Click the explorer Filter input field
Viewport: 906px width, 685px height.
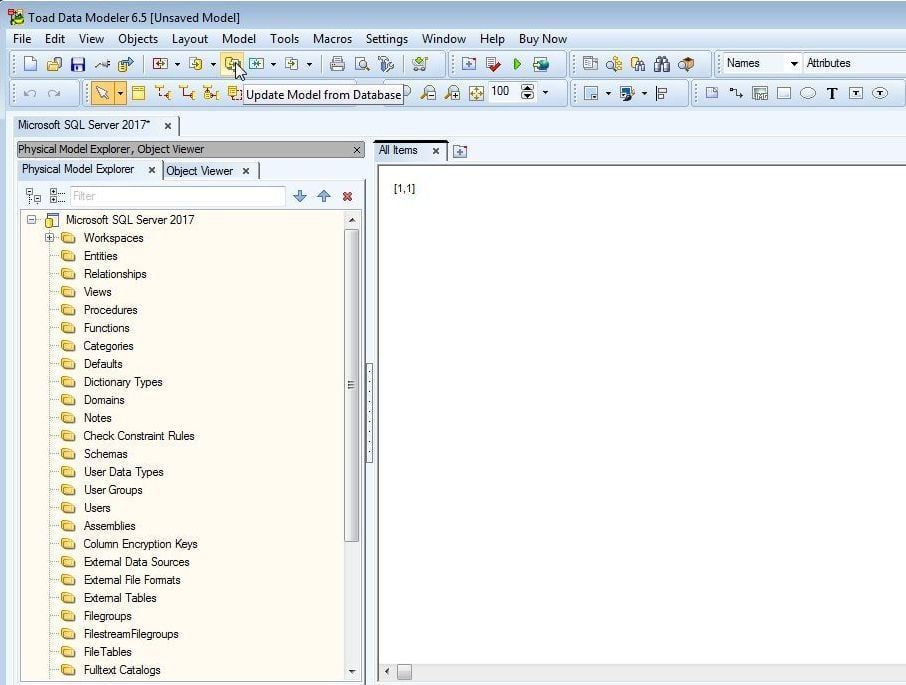point(177,196)
